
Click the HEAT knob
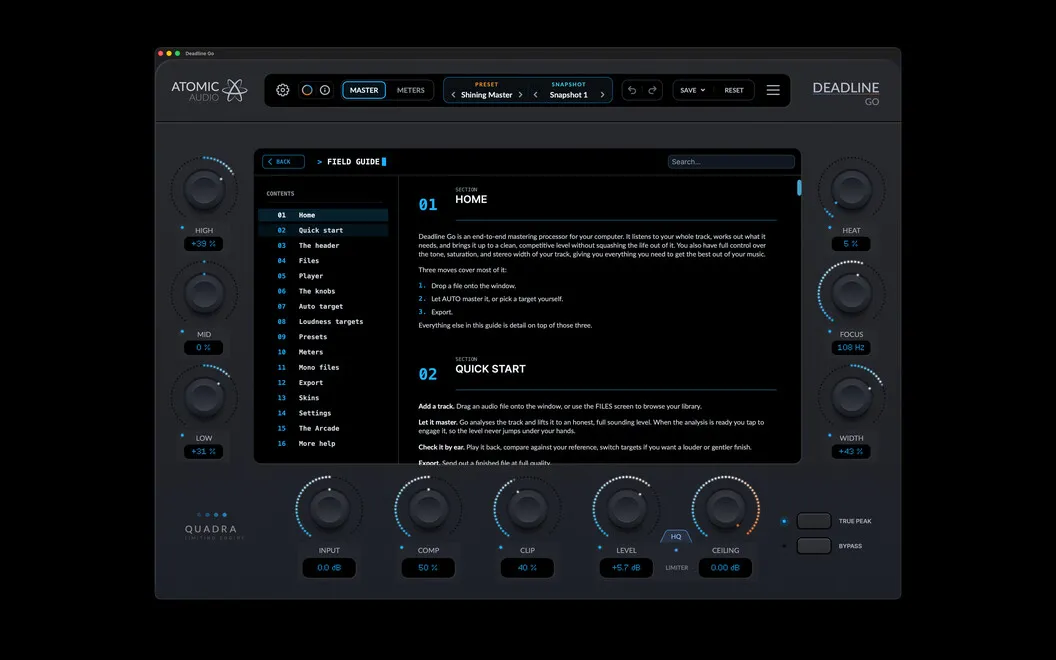point(851,190)
